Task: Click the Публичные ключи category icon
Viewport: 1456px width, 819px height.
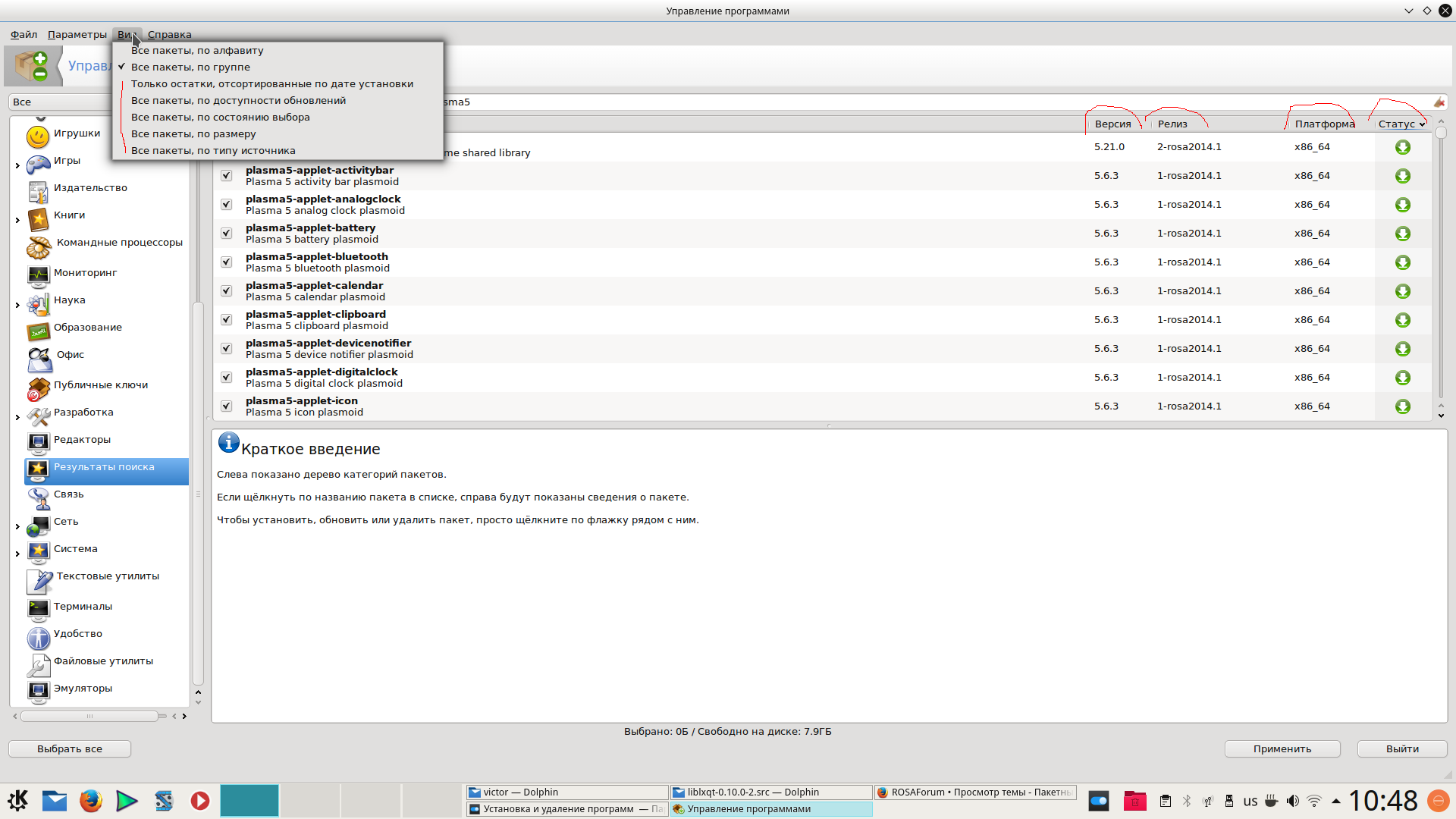Action: tap(38, 388)
